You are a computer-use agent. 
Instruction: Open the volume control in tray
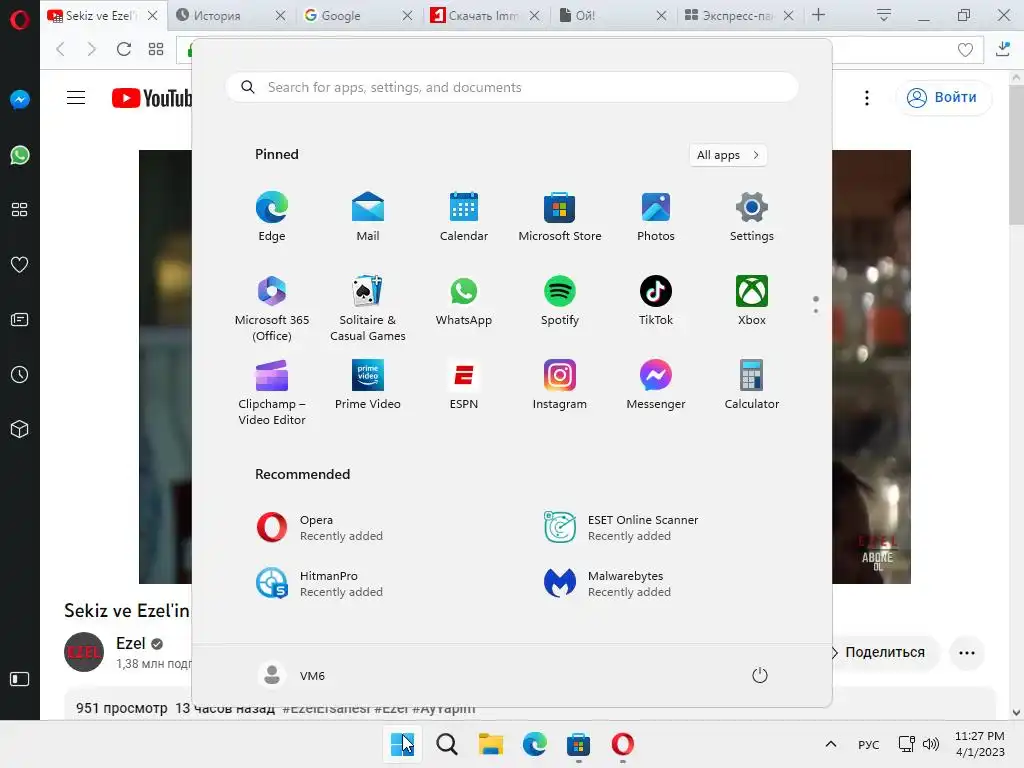coord(931,744)
